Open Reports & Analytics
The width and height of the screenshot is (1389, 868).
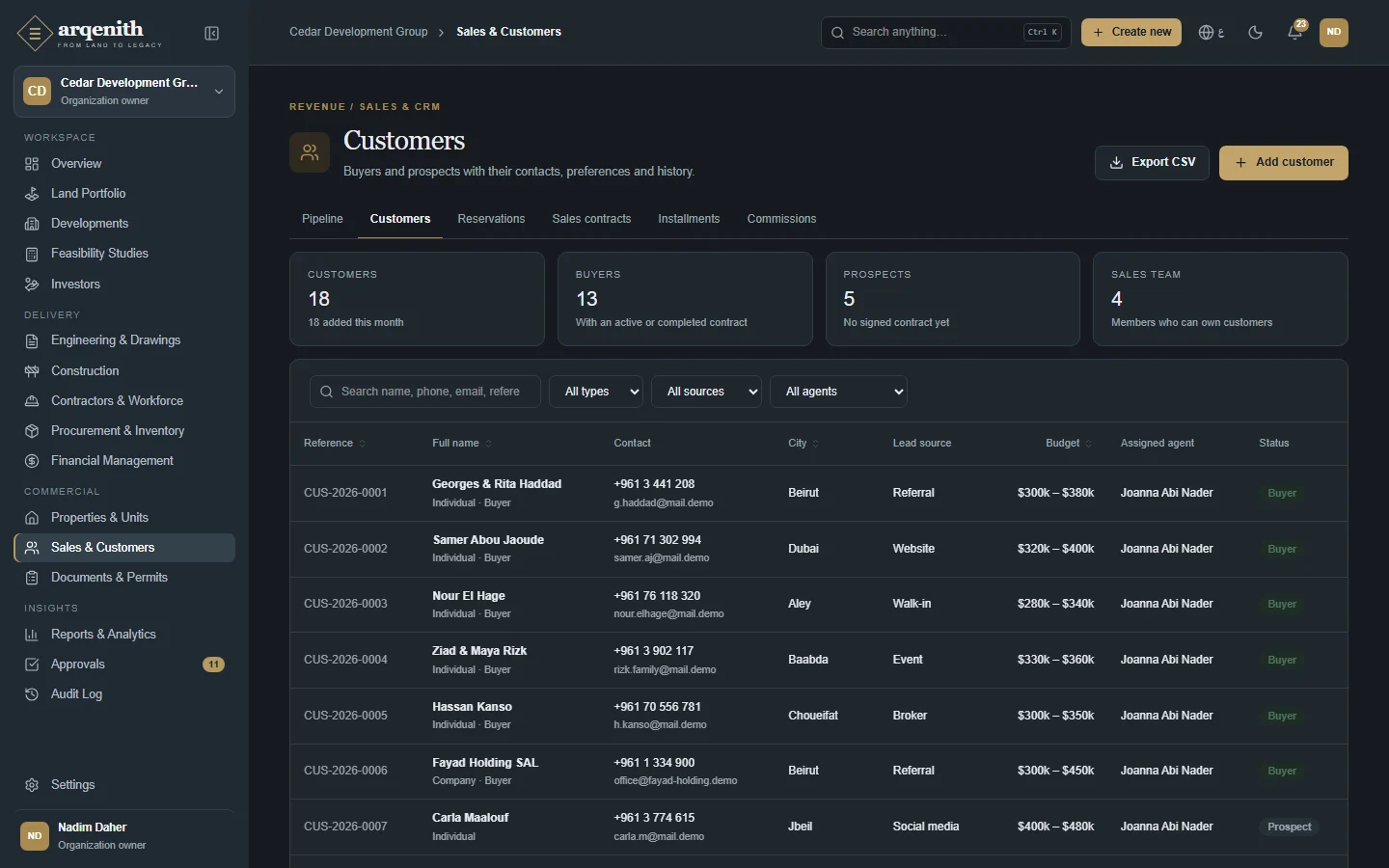pos(124,635)
